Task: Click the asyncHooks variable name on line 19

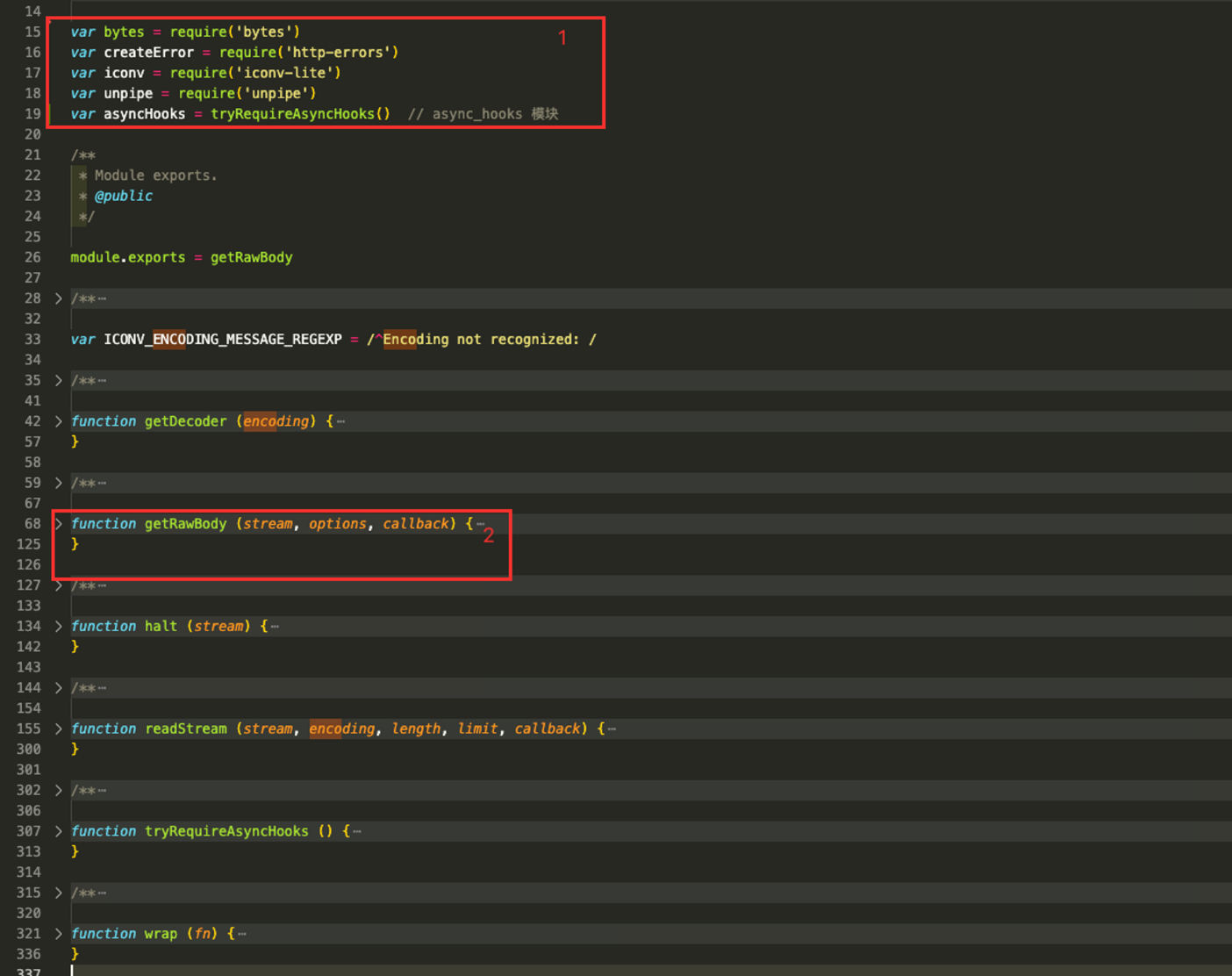Action: pyautogui.click(x=144, y=114)
